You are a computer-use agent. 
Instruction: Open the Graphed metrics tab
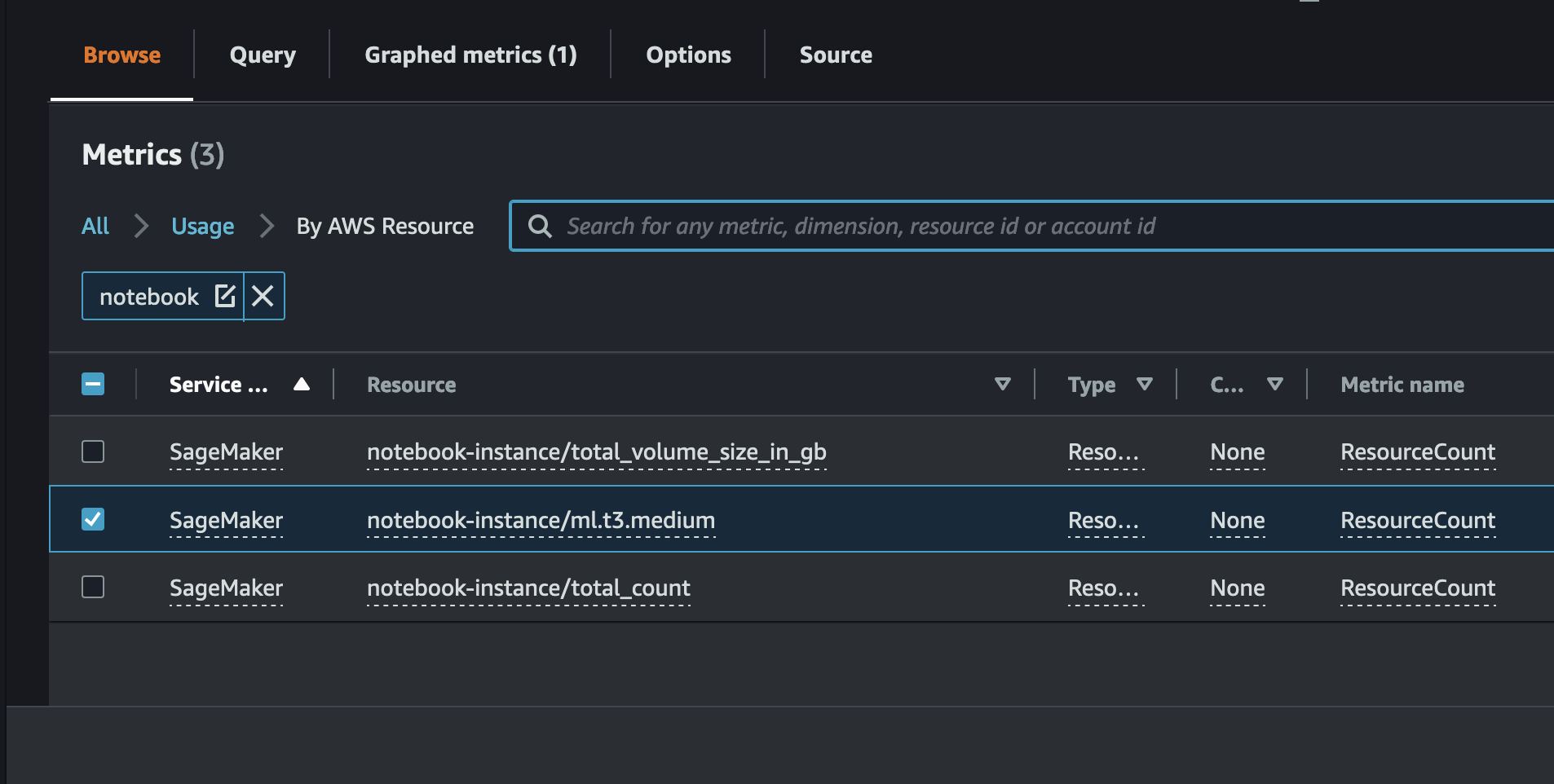[470, 55]
